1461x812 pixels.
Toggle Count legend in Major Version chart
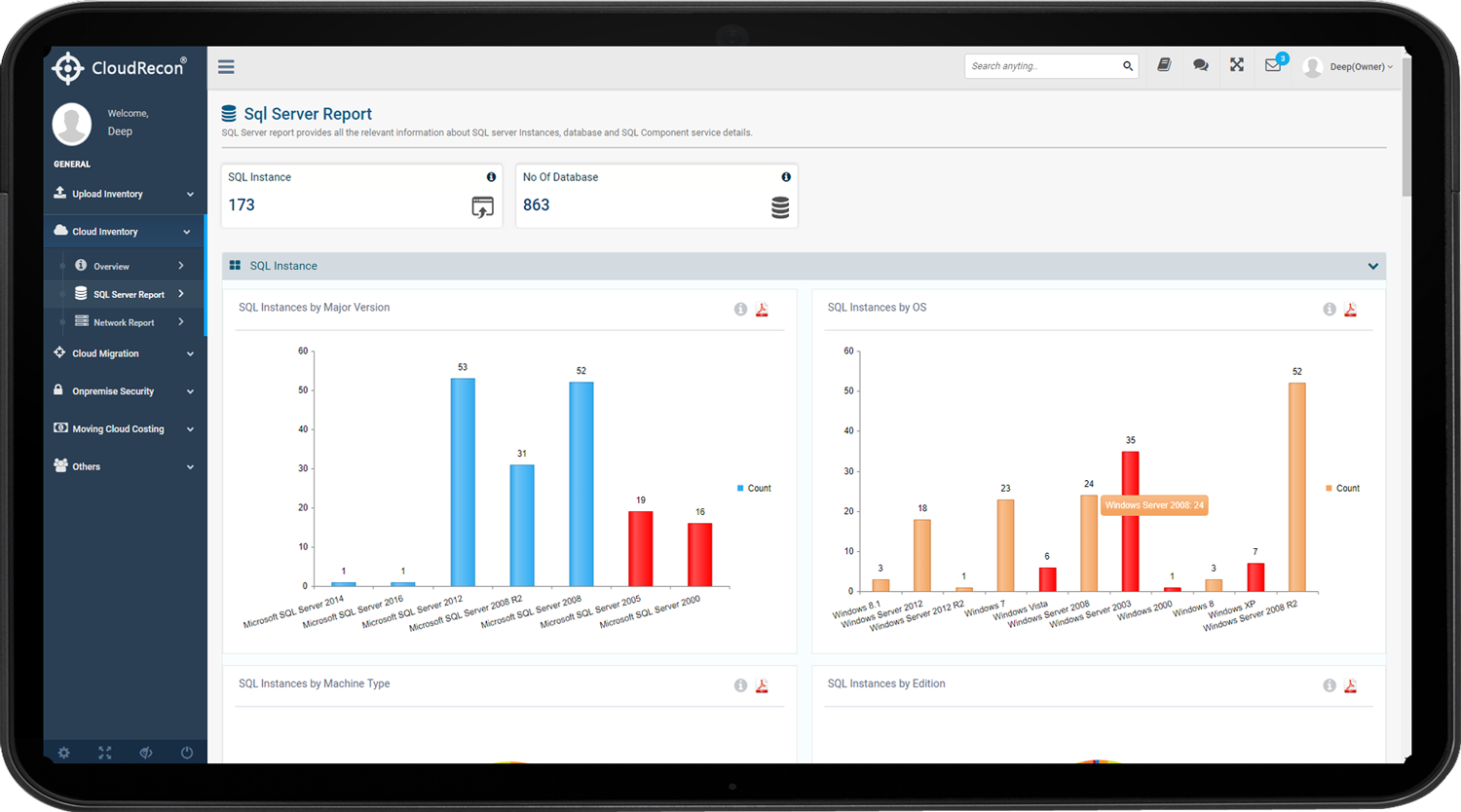point(754,489)
